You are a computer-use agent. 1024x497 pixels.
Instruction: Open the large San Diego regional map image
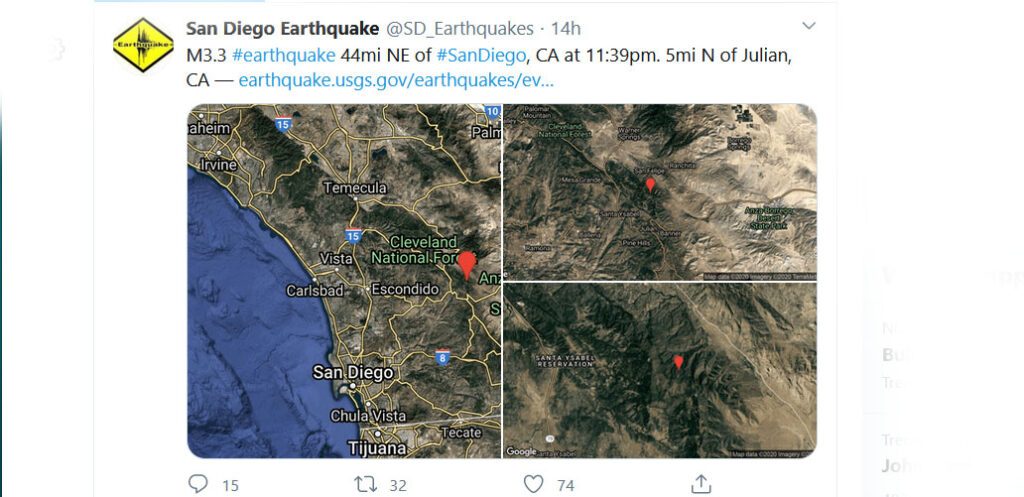tap(344, 281)
